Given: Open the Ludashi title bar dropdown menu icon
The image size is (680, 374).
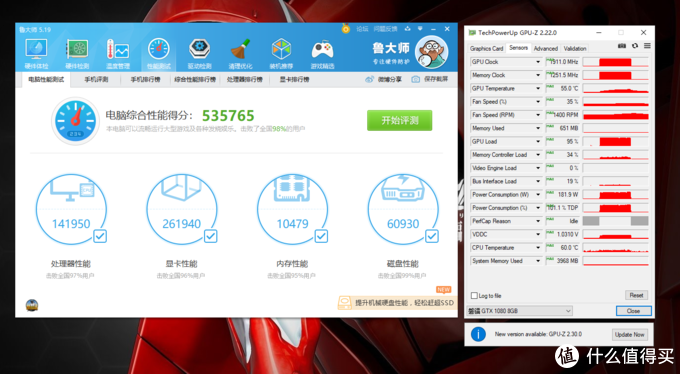Looking at the screenshot, I should 420,29.
